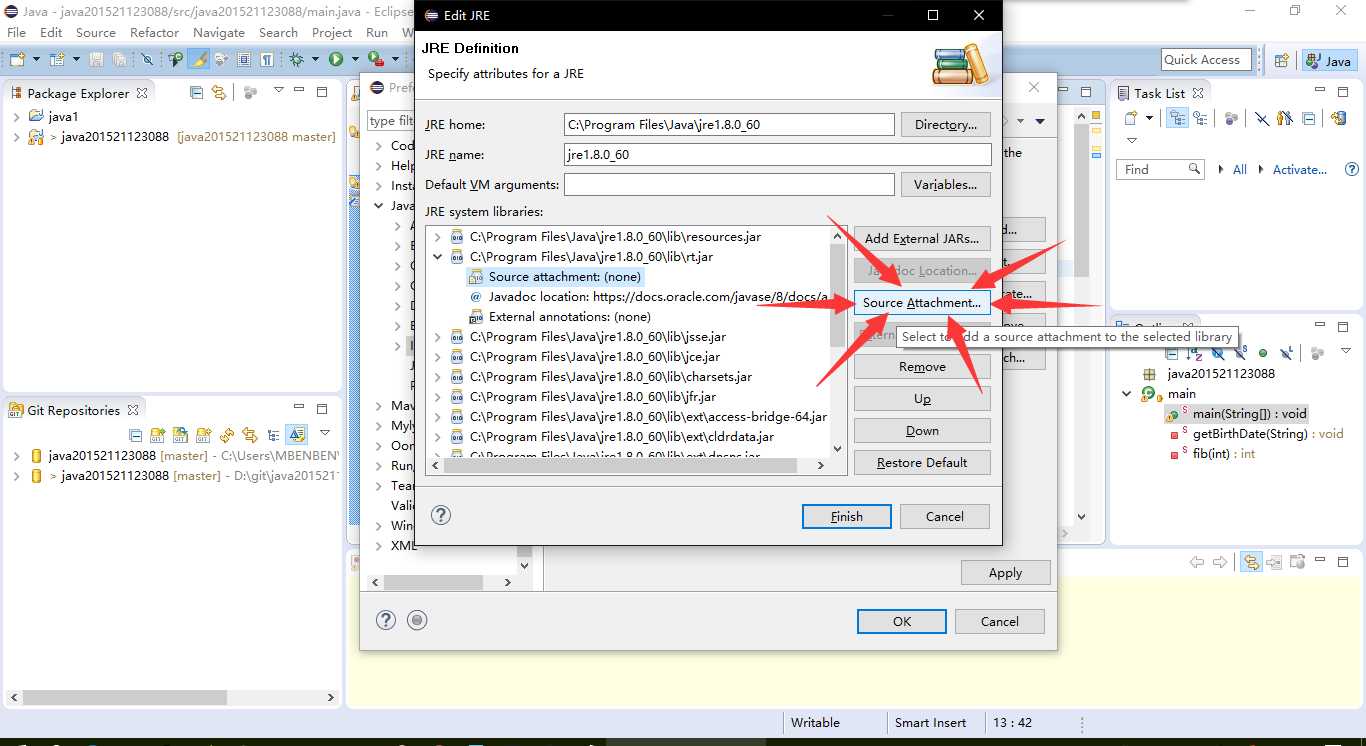Click Refresh icon in Git Repositories

tap(227, 435)
